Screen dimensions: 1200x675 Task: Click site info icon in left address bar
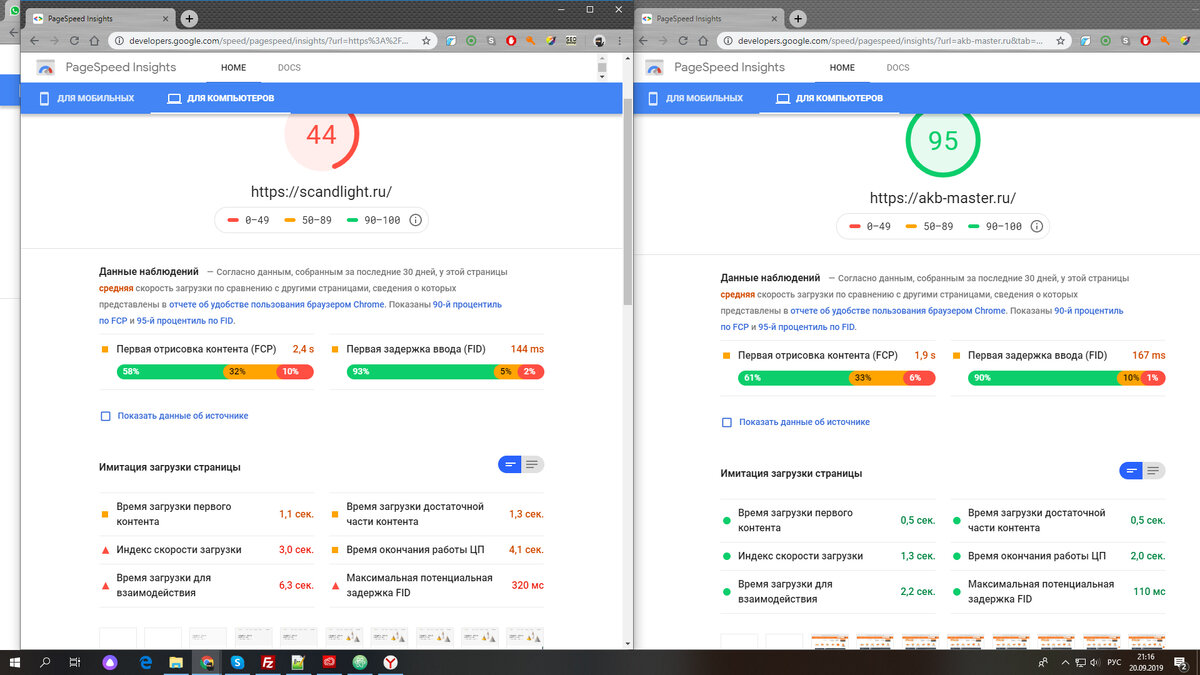pyautogui.click(x=119, y=41)
